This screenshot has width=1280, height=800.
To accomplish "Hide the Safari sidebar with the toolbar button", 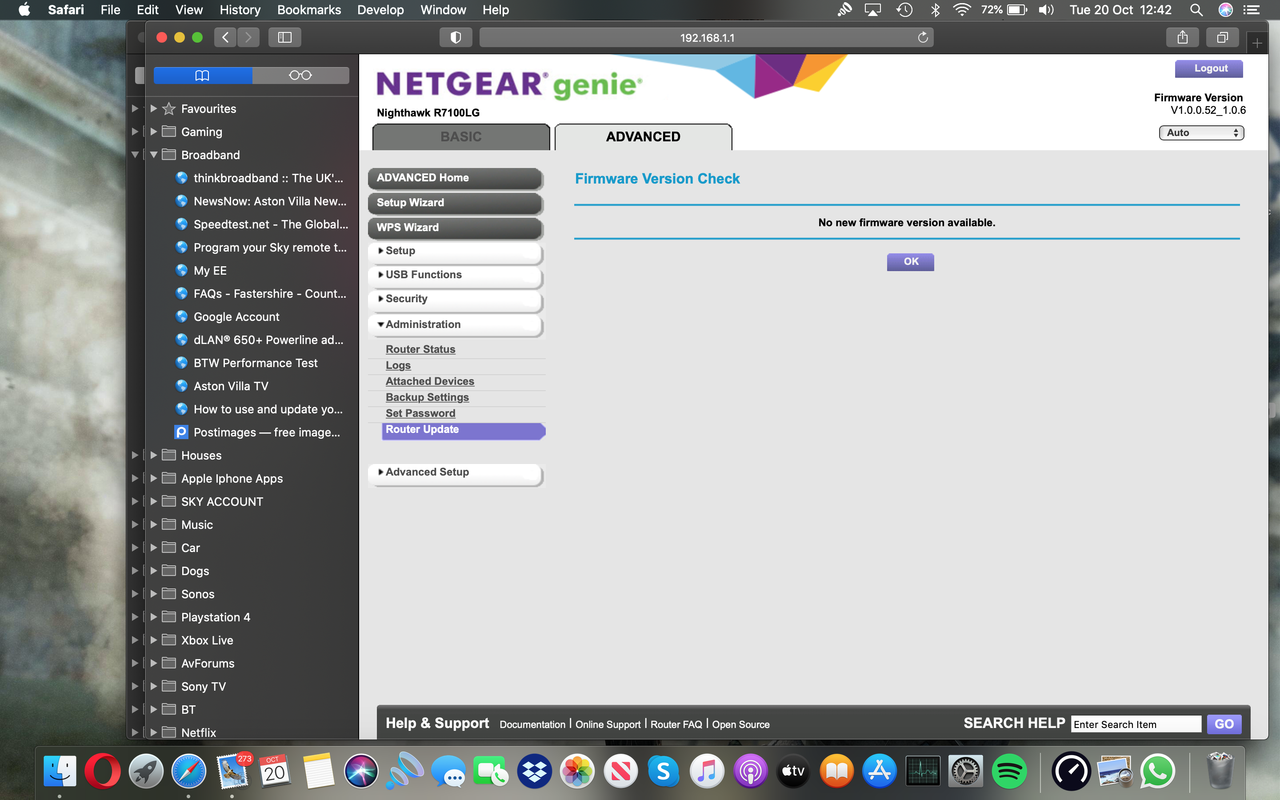I will tap(285, 37).
